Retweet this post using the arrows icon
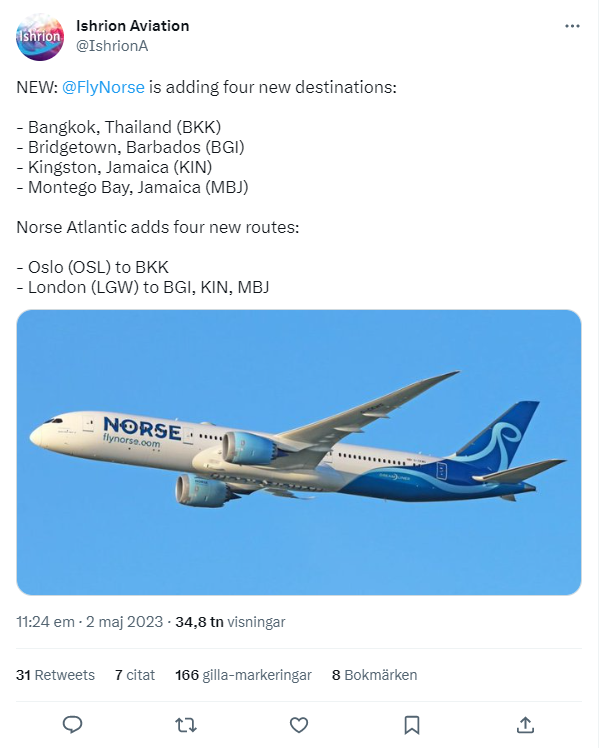 [185, 724]
